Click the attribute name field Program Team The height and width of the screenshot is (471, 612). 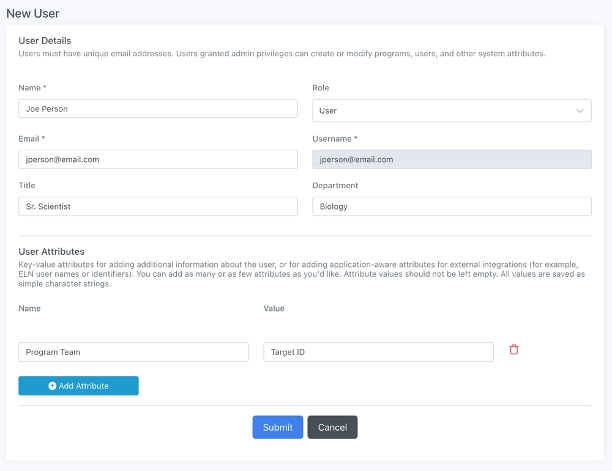pyautogui.click(x=133, y=352)
